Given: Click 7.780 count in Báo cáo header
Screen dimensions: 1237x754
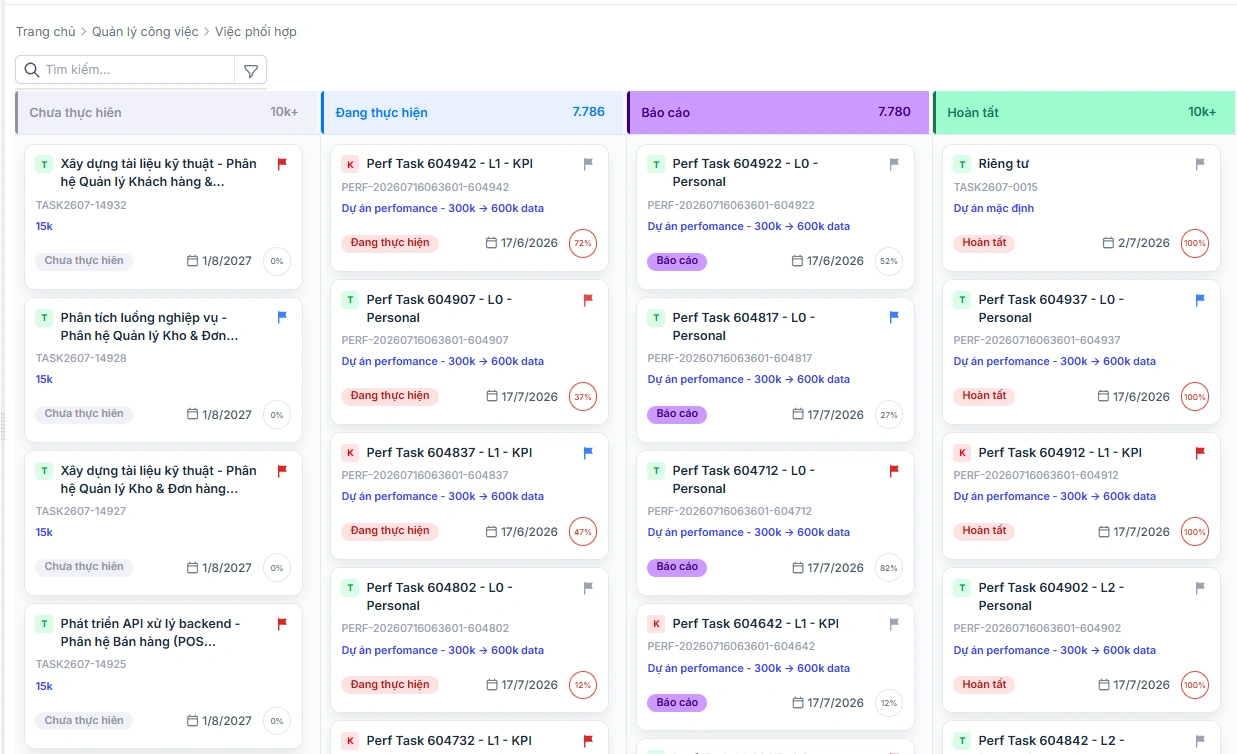Looking at the screenshot, I should point(894,112).
